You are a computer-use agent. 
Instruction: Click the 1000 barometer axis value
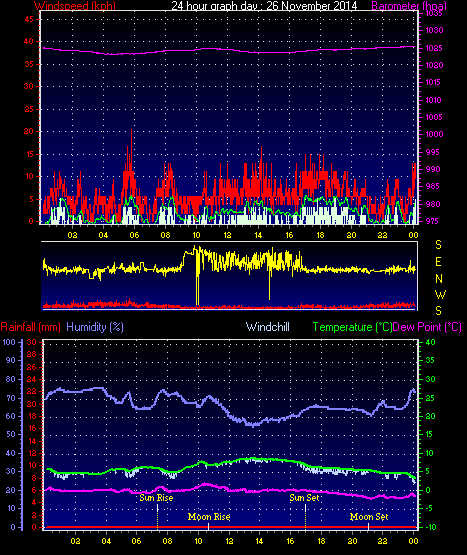coord(434,134)
